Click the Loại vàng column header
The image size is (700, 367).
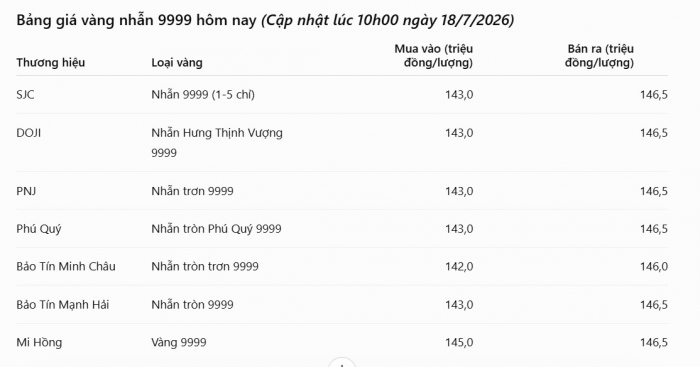[177, 63]
